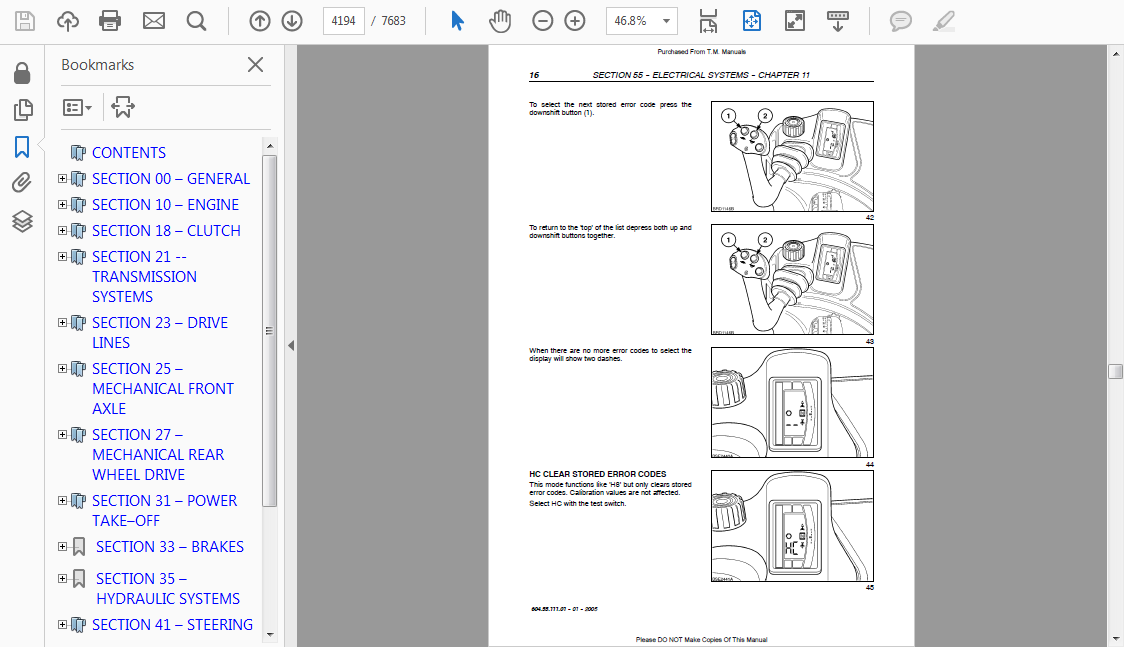Expand SECTION 41 – STEERING bookmark
Screen dimensions: 1124x647
pos(62,624)
